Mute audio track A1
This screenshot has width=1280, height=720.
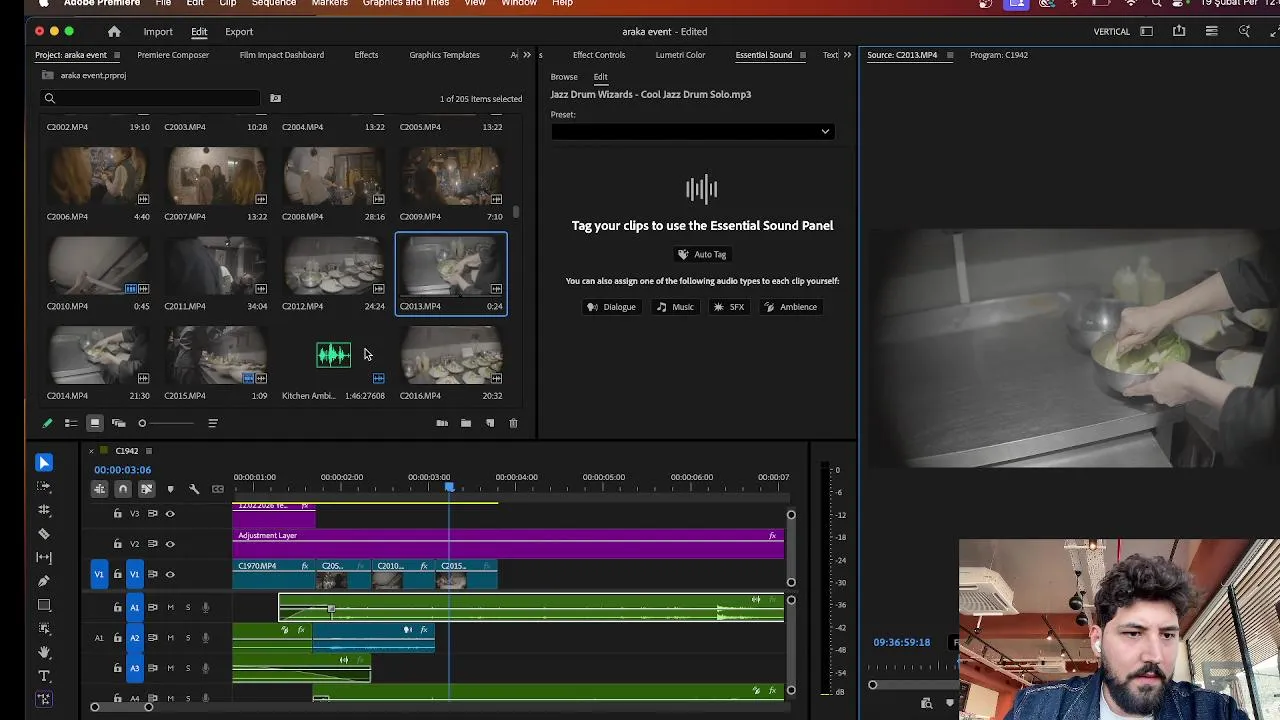(170, 607)
